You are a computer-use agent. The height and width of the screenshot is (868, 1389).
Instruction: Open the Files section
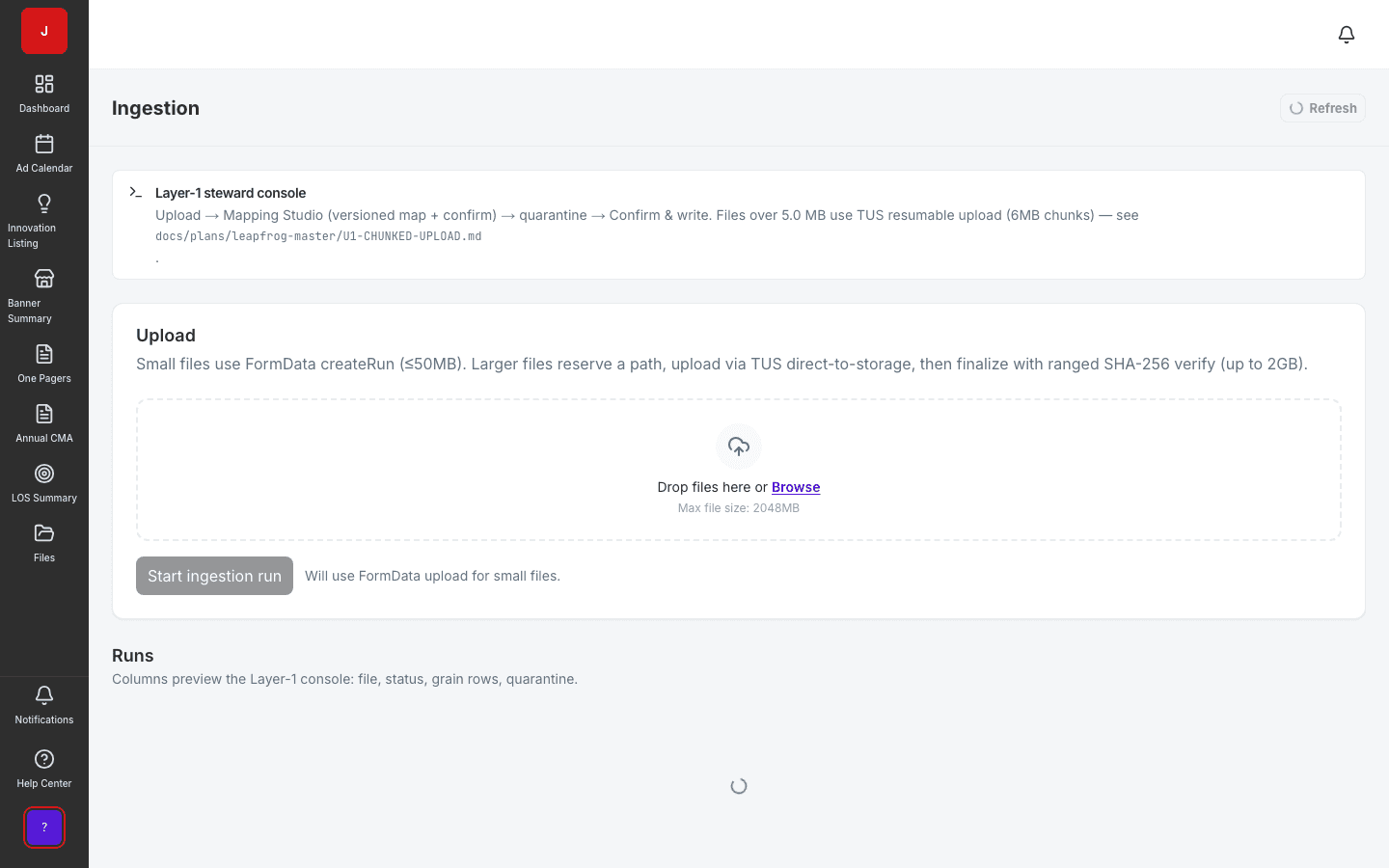(44, 543)
